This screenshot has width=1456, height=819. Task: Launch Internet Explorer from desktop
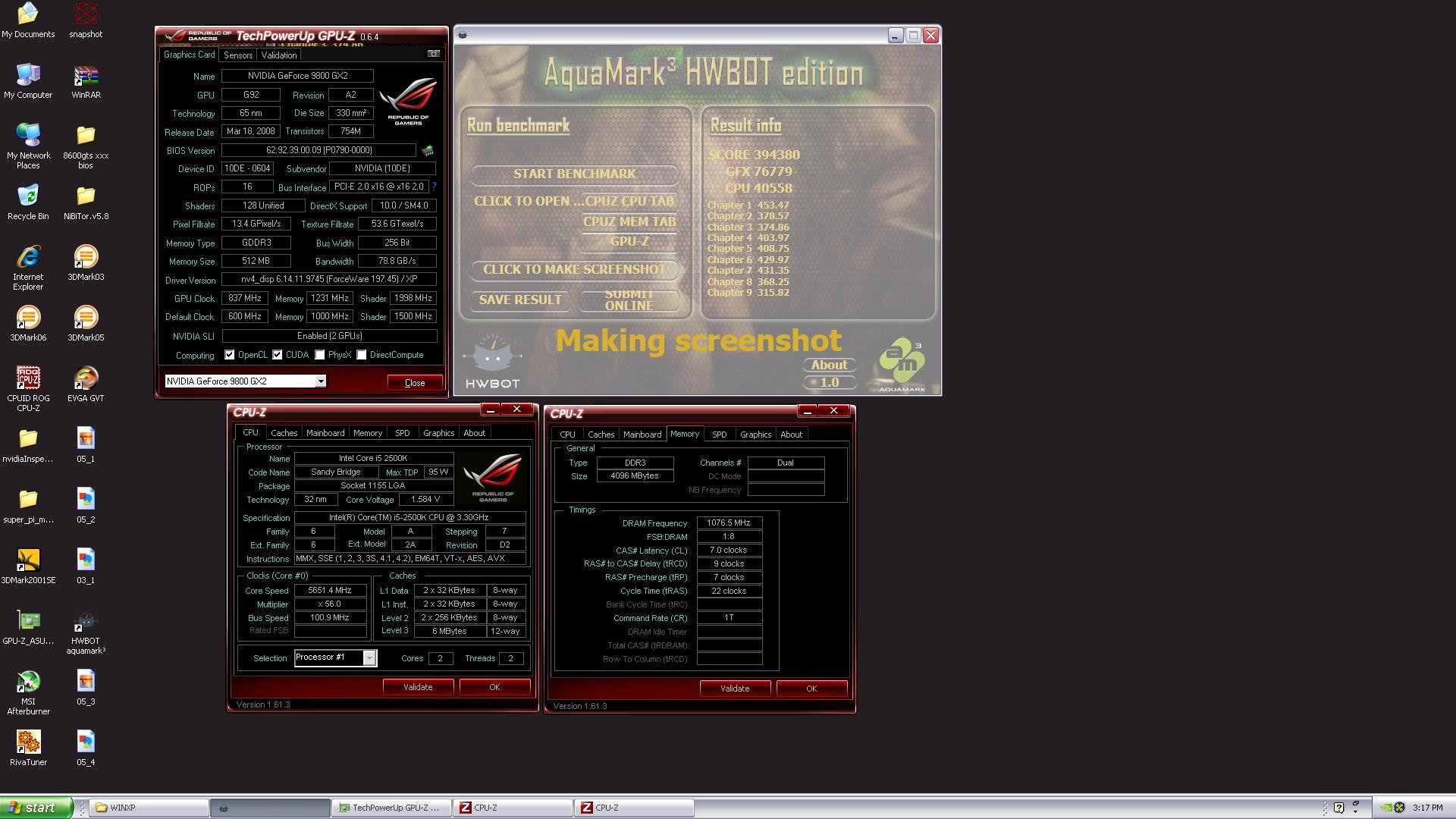click(x=28, y=268)
